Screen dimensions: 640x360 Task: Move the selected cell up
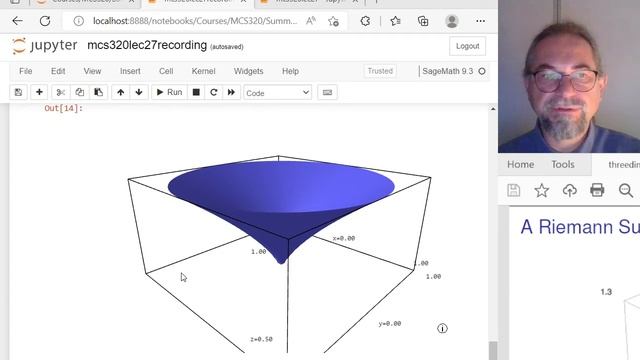pyautogui.click(x=120, y=92)
